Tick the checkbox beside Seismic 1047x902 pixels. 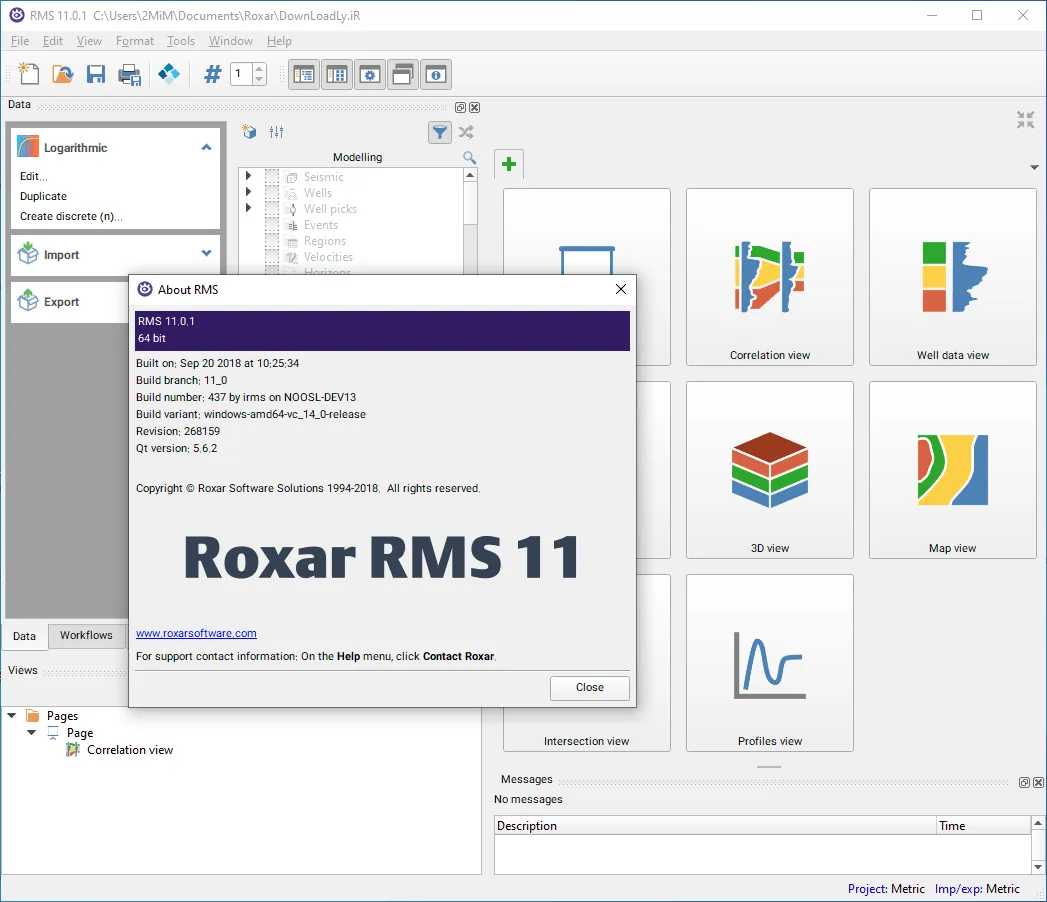[272, 176]
